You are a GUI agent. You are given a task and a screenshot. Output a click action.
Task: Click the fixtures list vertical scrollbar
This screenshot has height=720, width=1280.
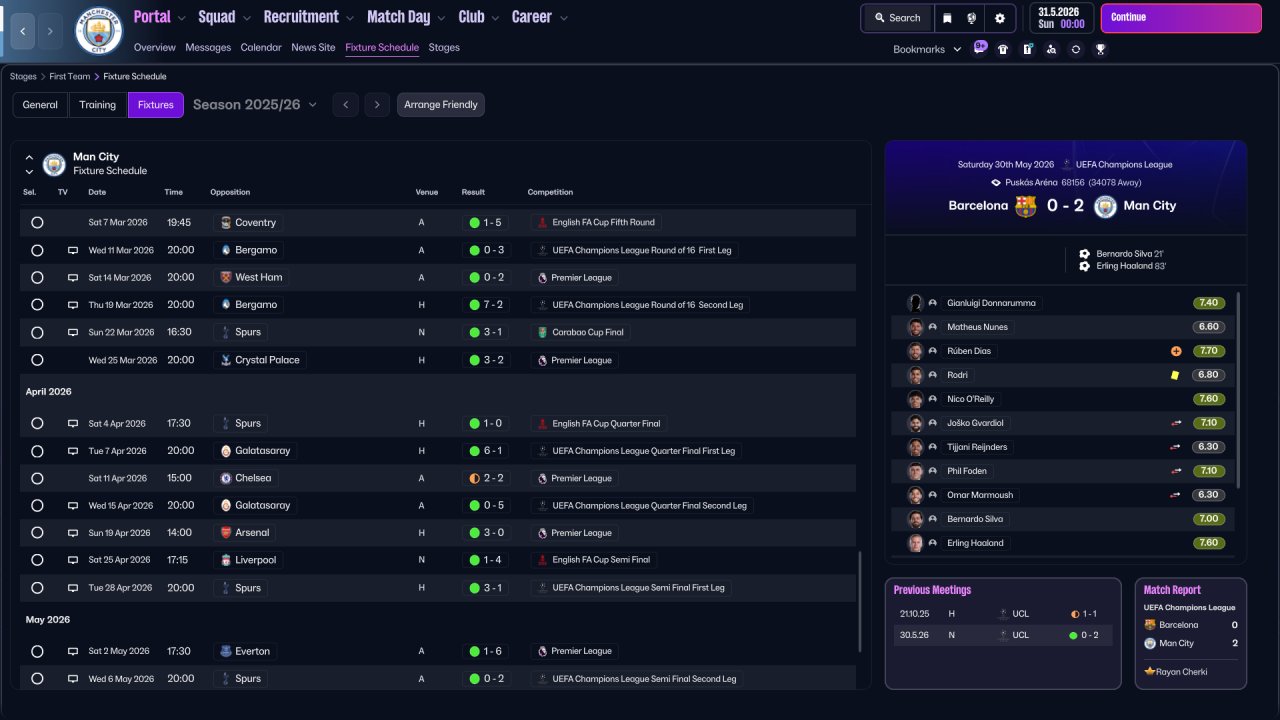pyautogui.click(x=859, y=602)
